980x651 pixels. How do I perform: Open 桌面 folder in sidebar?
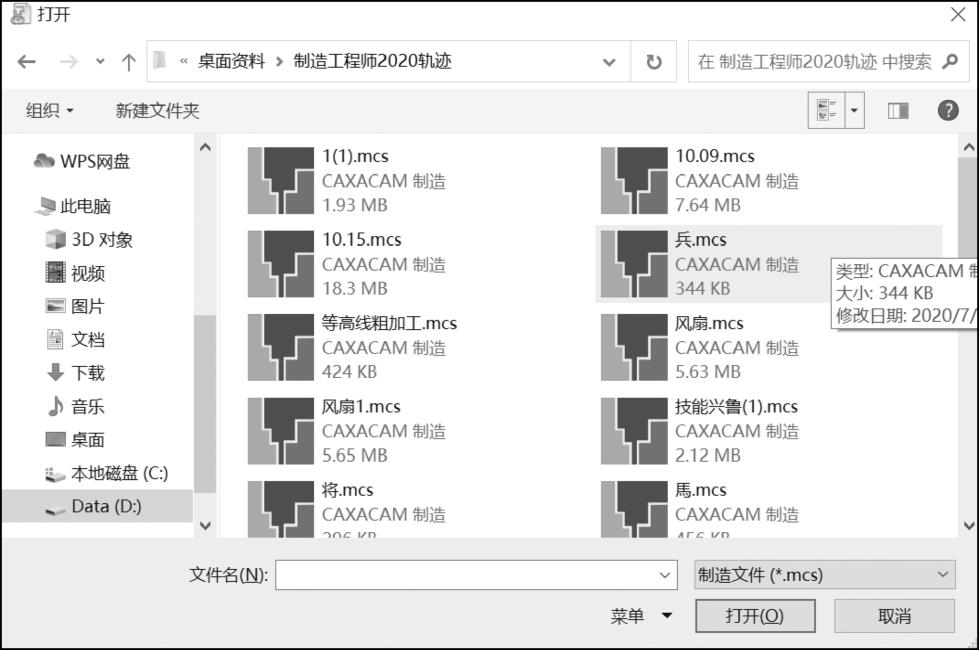point(76,440)
